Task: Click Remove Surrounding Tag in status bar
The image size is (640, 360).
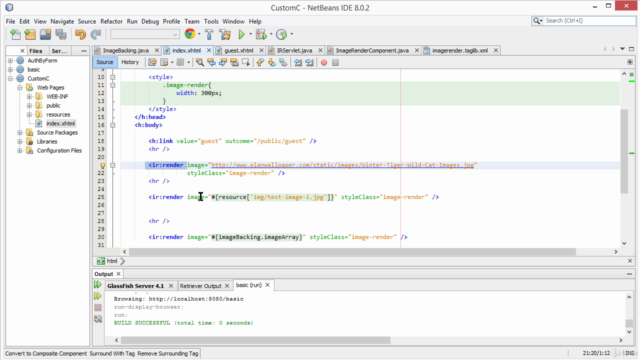Action: pyautogui.click(x=168, y=353)
